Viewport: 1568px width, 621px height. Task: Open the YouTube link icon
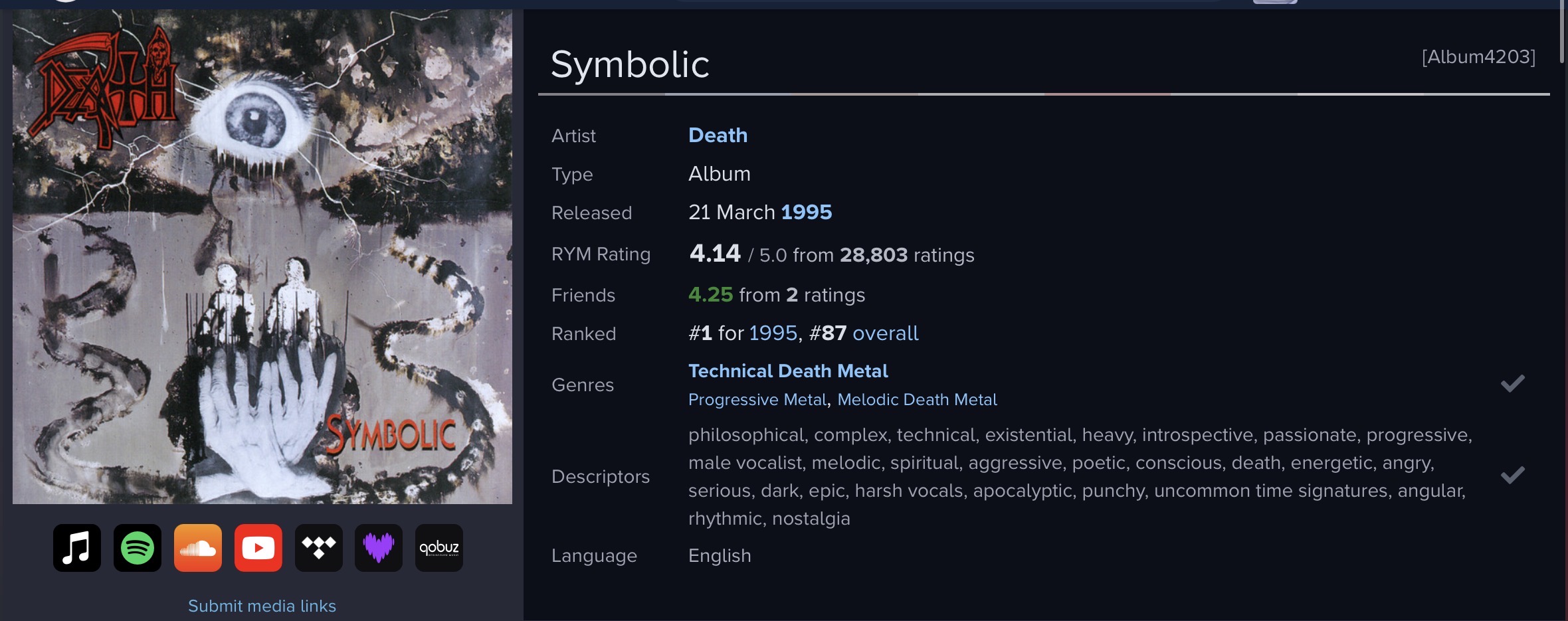(x=258, y=548)
